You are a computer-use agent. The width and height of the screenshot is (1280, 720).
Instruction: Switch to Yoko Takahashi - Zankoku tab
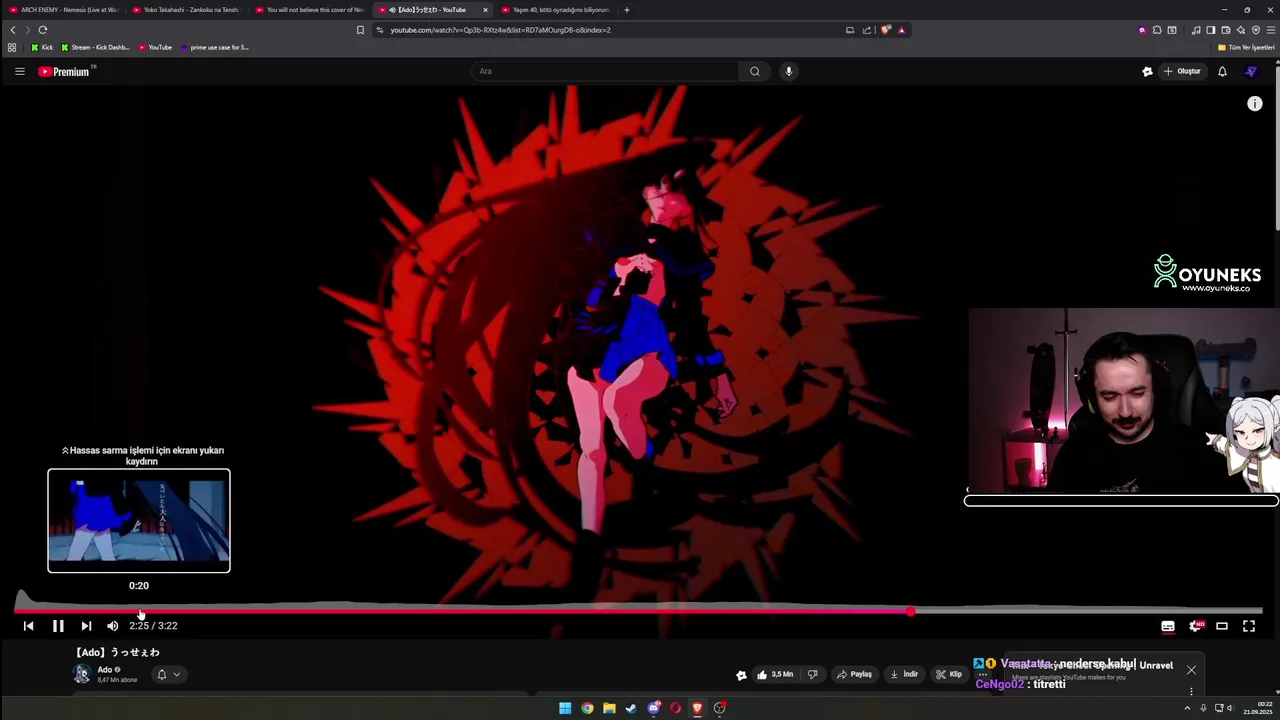[187, 10]
